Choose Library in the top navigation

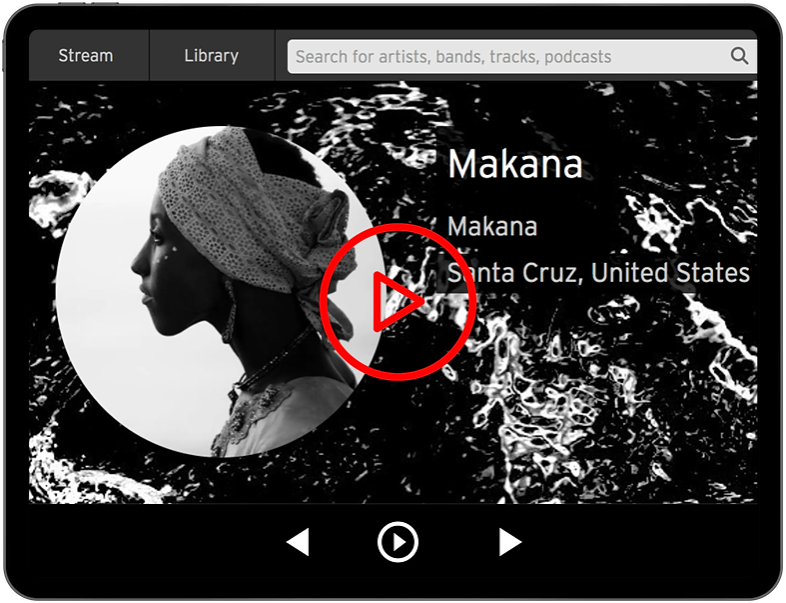(x=211, y=56)
